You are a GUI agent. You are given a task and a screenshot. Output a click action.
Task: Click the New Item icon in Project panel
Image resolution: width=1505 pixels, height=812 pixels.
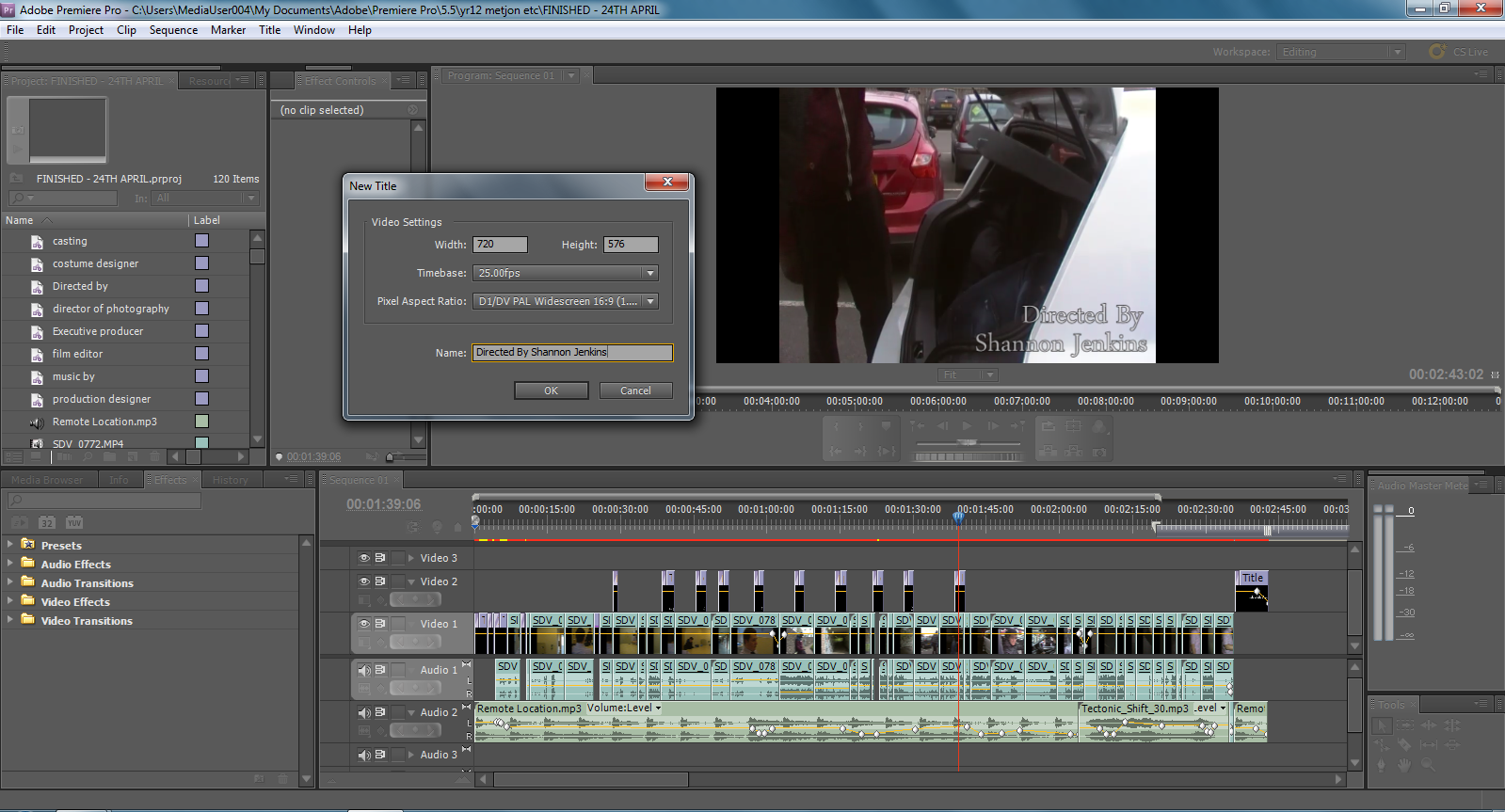pyautogui.click(x=133, y=456)
